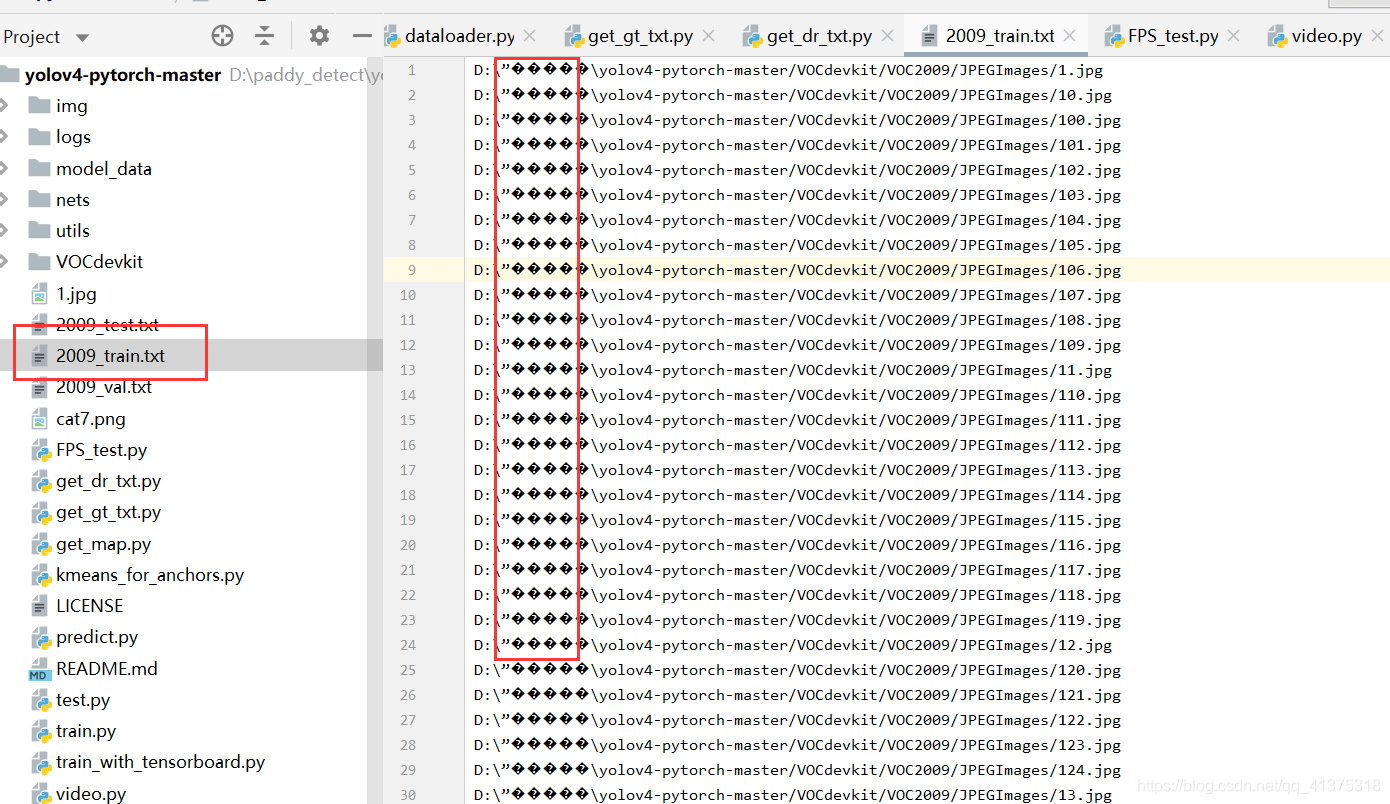Hide the Project panel with minus icon
This screenshot has width=1390, height=804.
pos(362,37)
